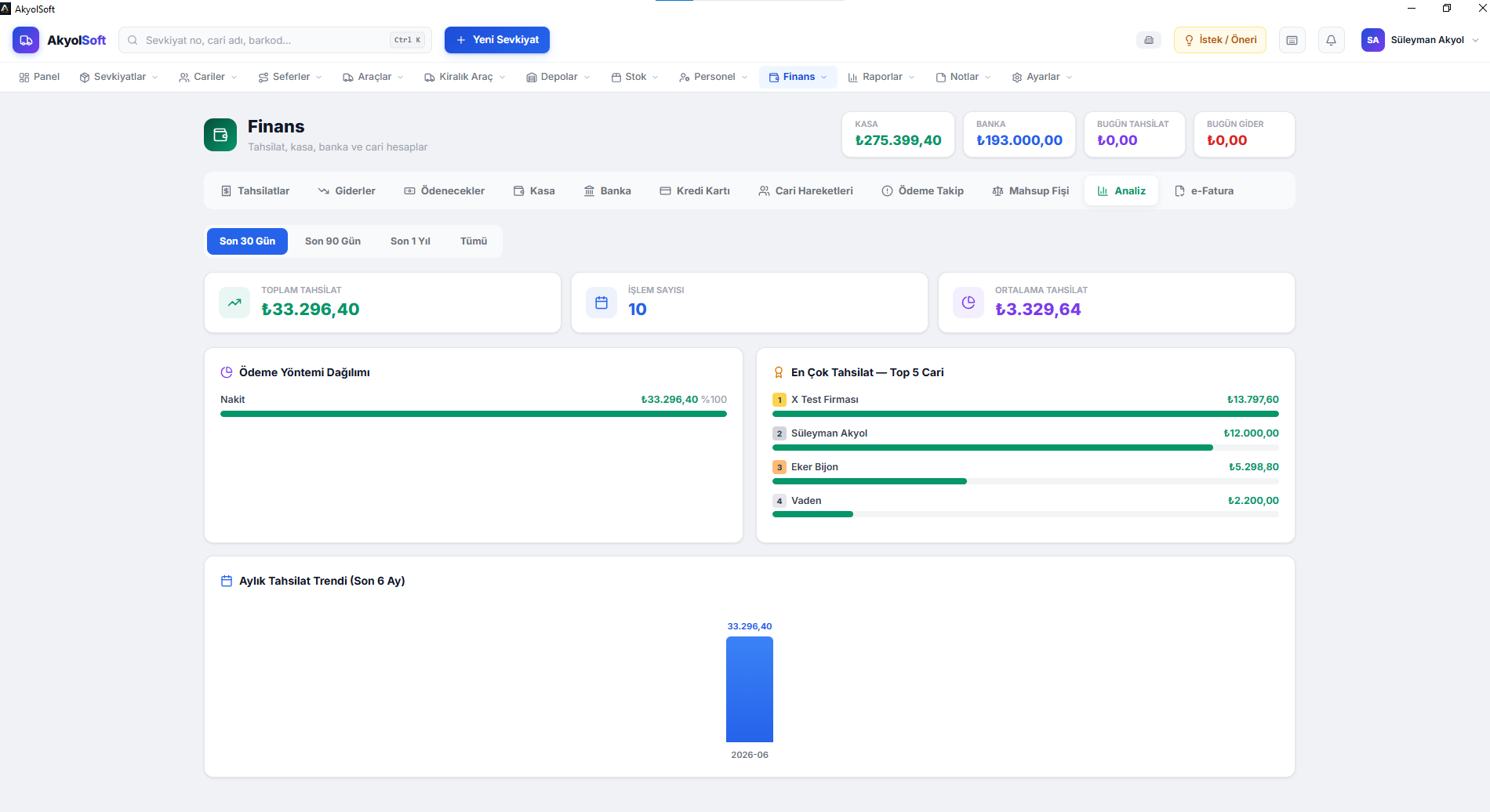Select the Son 1 Yıl range
This screenshot has height=812, width=1490.
(410, 241)
